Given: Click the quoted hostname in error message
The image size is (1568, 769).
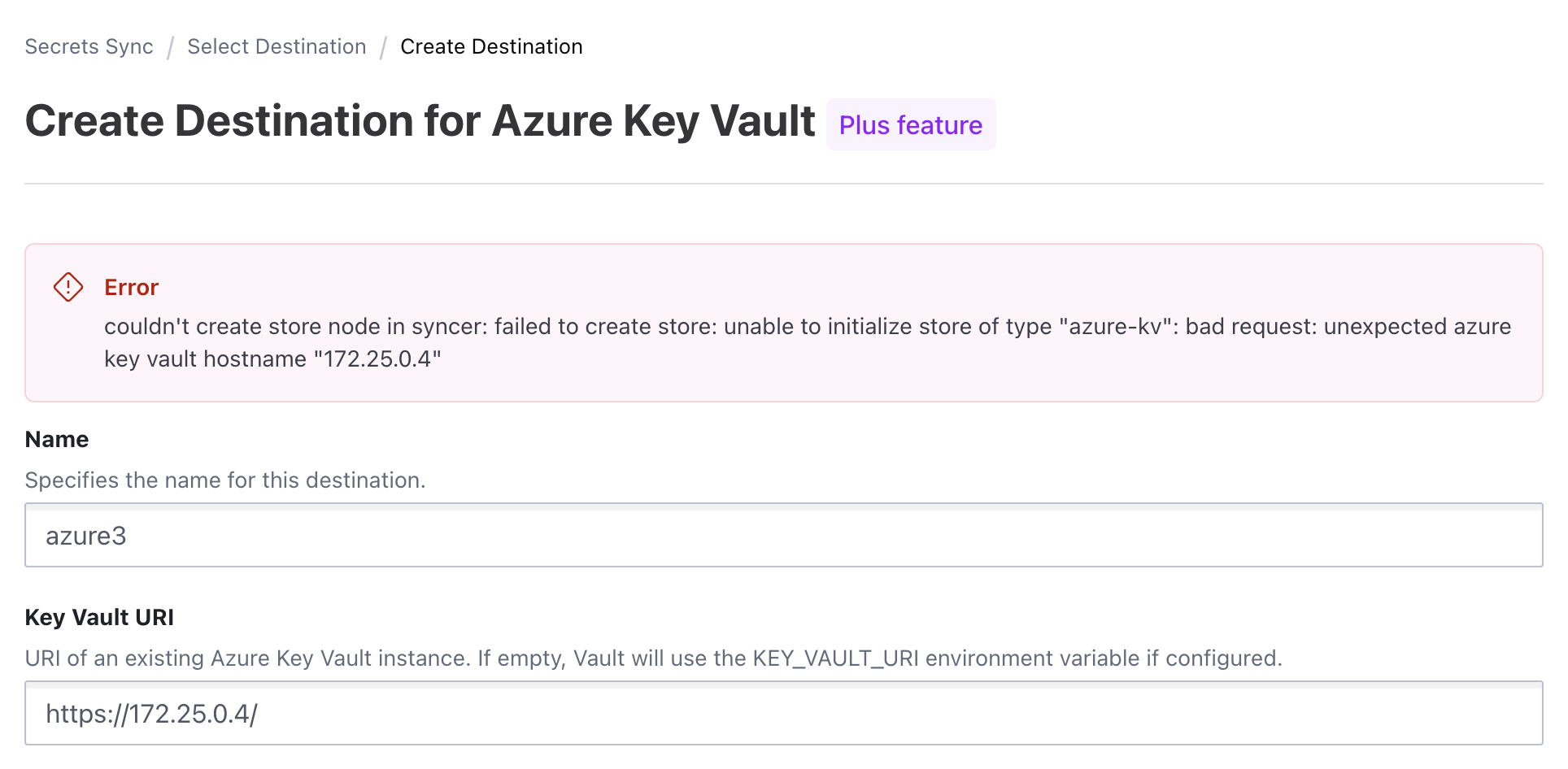Looking at the screenshot, I should point(377,359).
